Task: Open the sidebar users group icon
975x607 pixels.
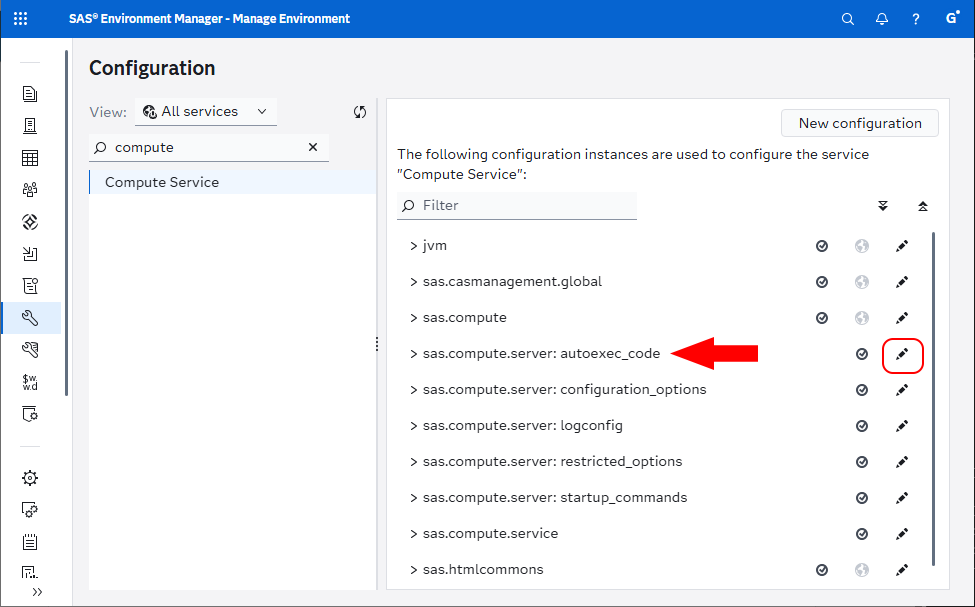Action: tap(30, 190)
